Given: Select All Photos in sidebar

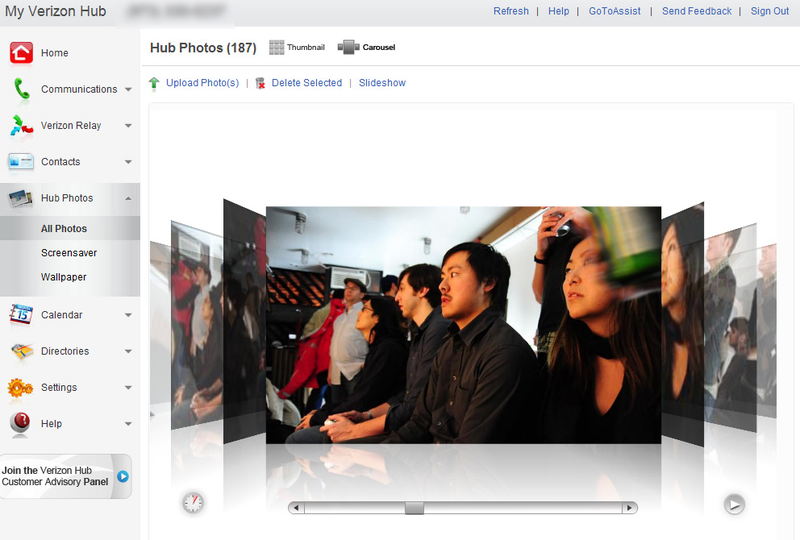Looking at the screenshot, I should pyautogui.click(x=64, y=229).
